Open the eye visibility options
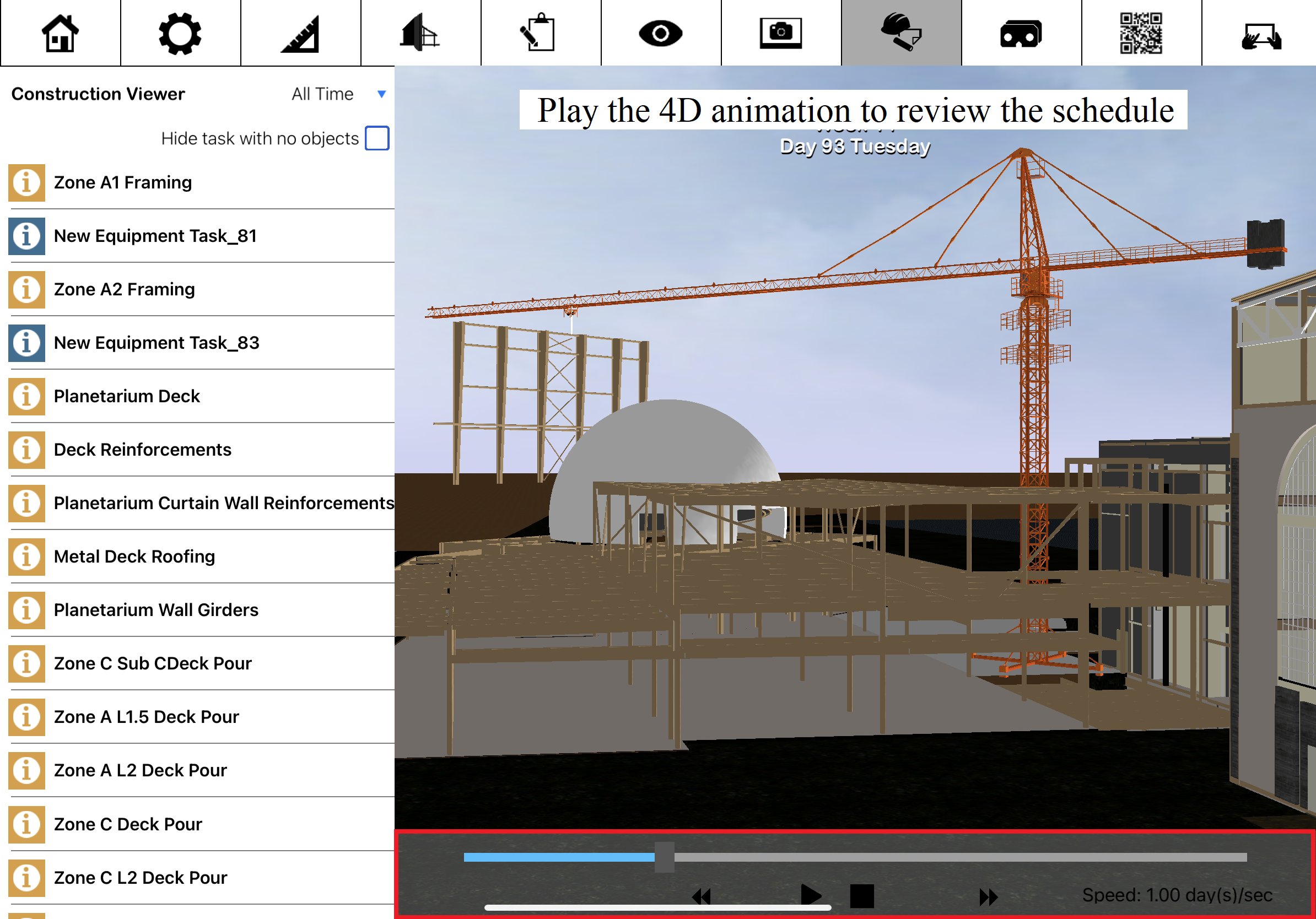This screenshot has width=1316, height=919. 660,33
